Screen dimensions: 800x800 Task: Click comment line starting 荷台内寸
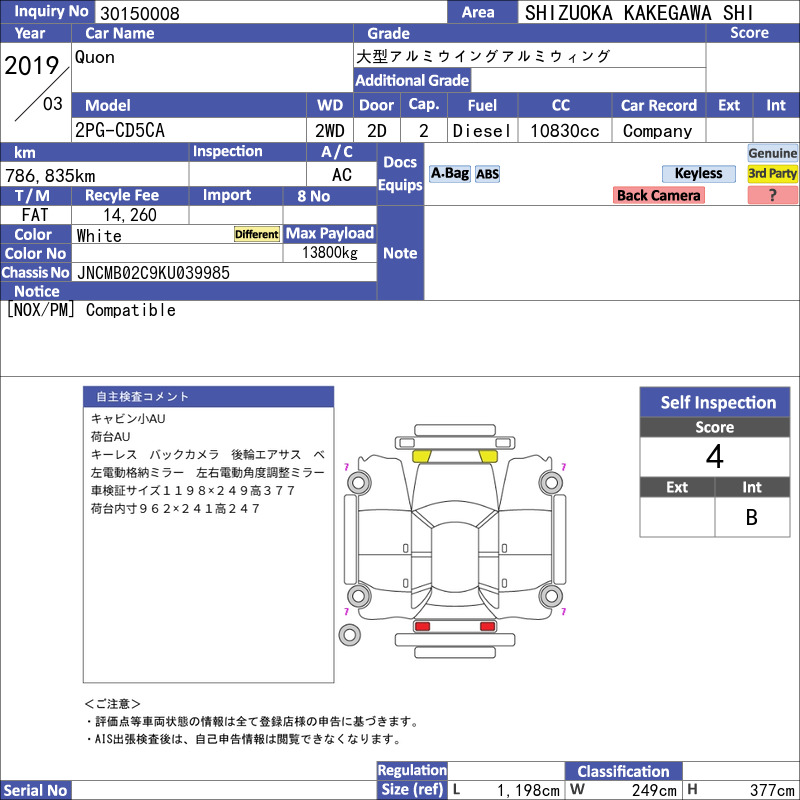(175, 509)
